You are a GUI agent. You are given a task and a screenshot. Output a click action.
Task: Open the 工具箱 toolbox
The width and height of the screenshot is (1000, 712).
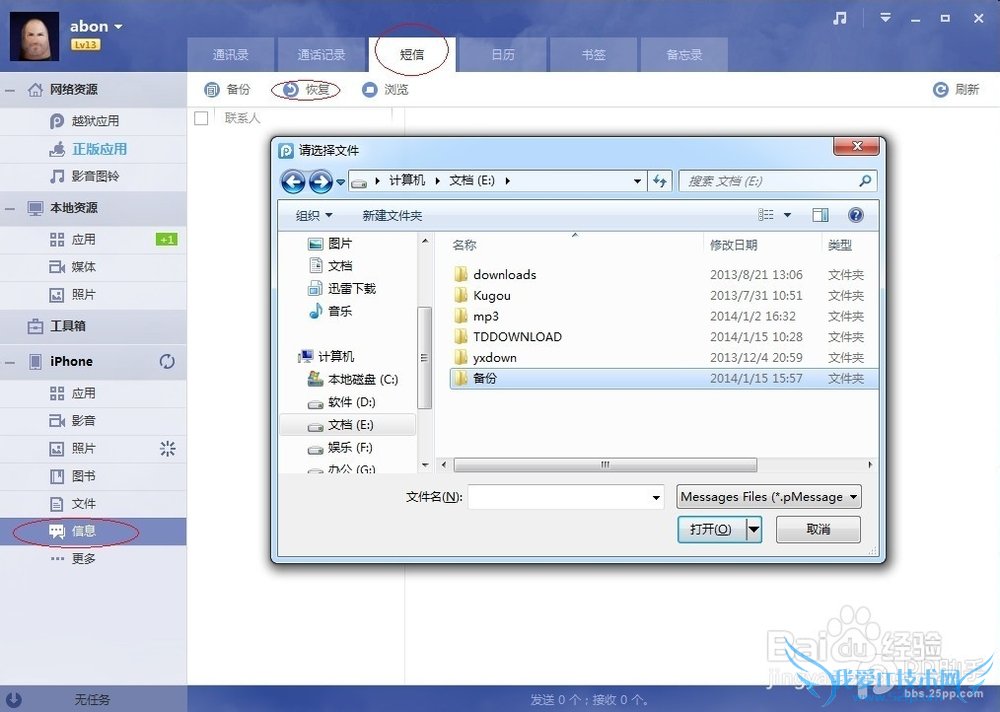click(x=93, y=326)
